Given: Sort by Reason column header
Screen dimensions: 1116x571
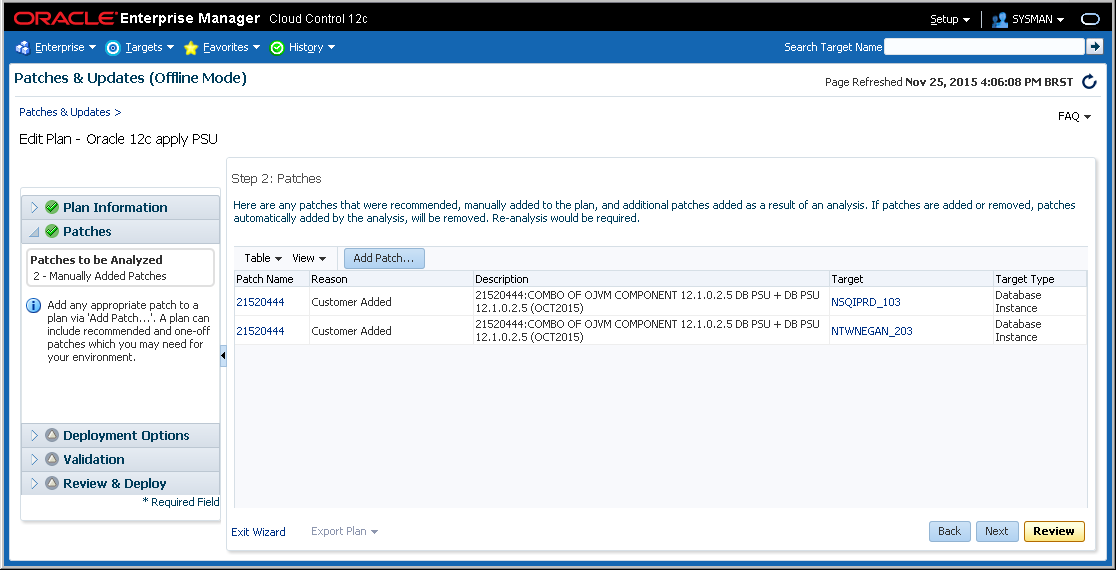Looking at the screenshot, I should pos(391,279).
